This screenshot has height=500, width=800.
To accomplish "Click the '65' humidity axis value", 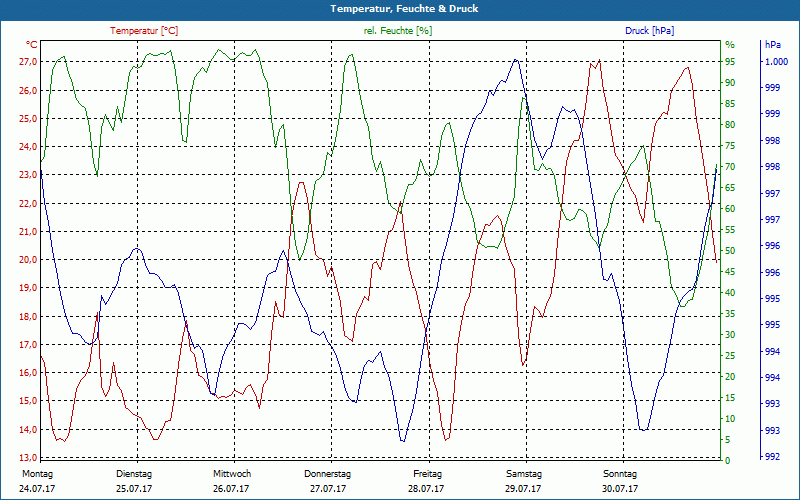I will pos(730,188).
